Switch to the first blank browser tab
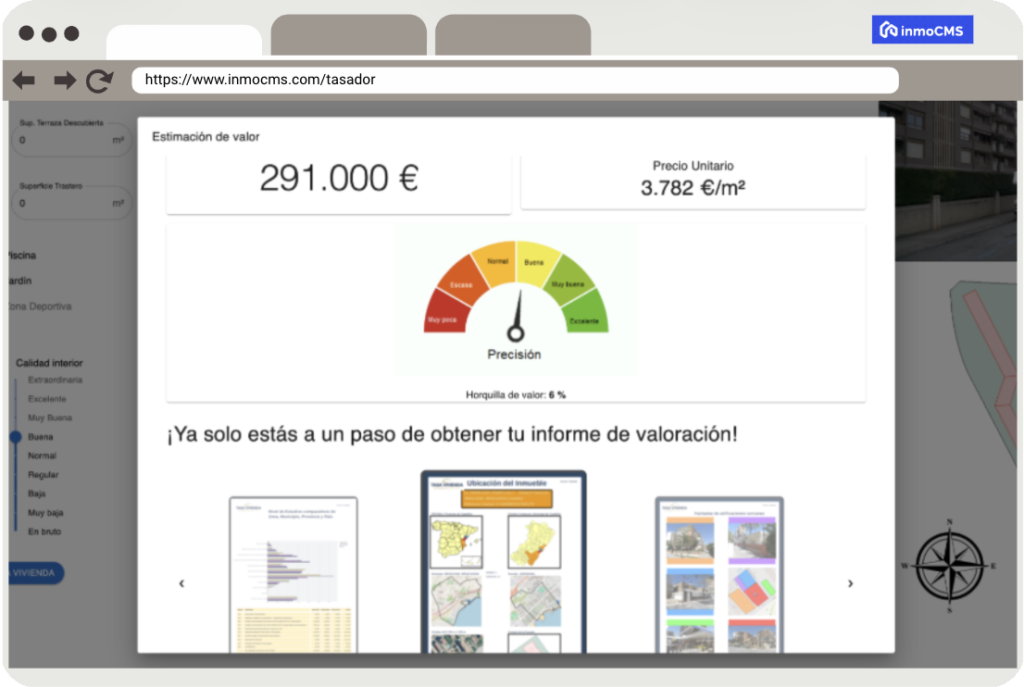Image resolution: width=1024 pixels, height=687 pixels. pos(348,33)
